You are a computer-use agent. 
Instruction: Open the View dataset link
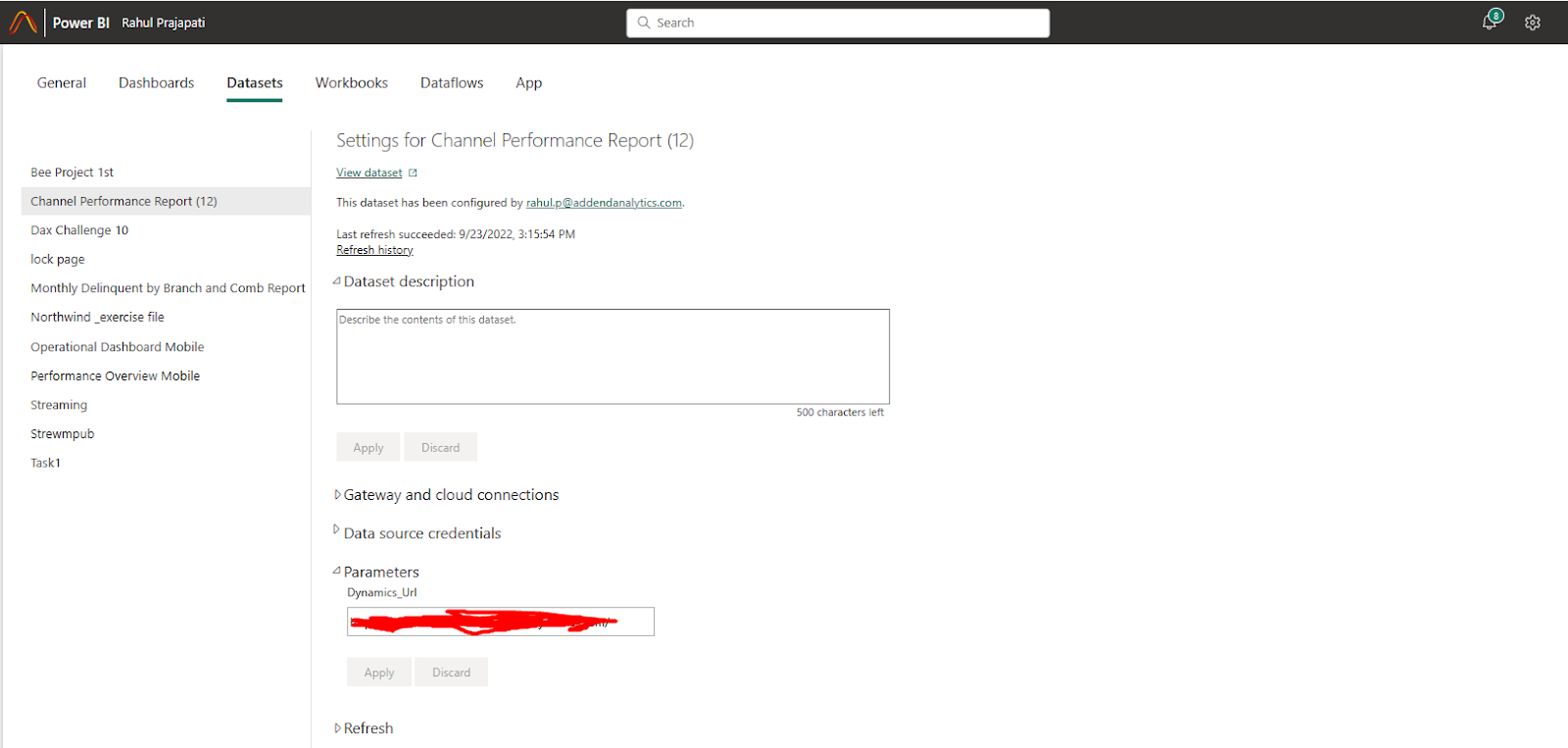click(369, 173)
